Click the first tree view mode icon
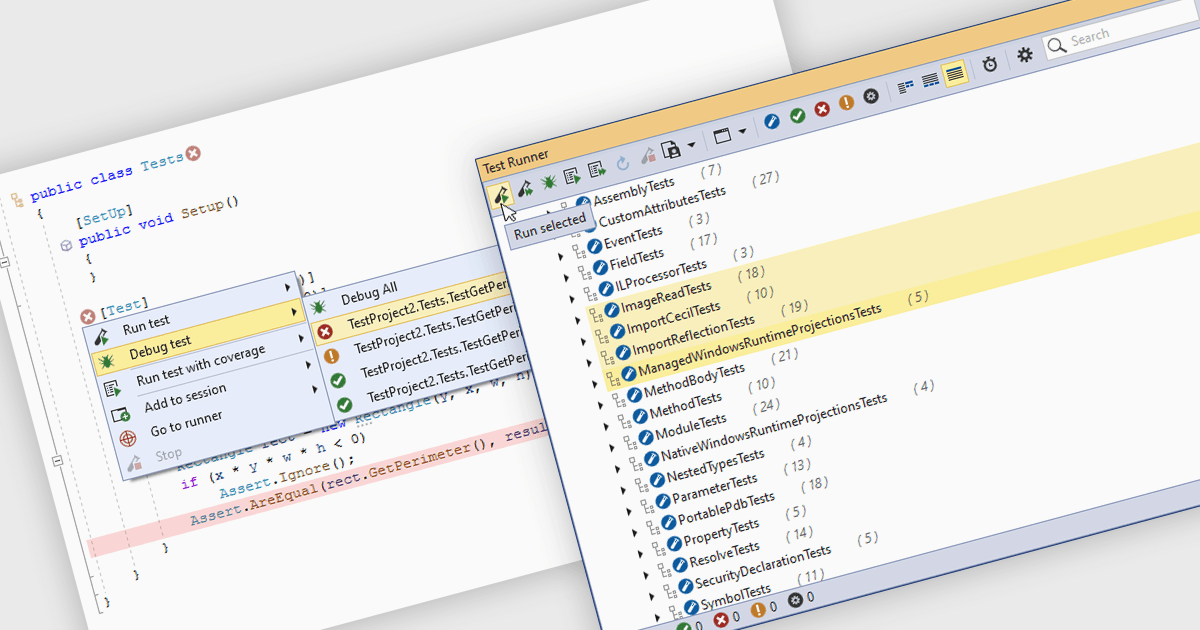Screen dimensions: 1200x630 (x=906, y=86)
